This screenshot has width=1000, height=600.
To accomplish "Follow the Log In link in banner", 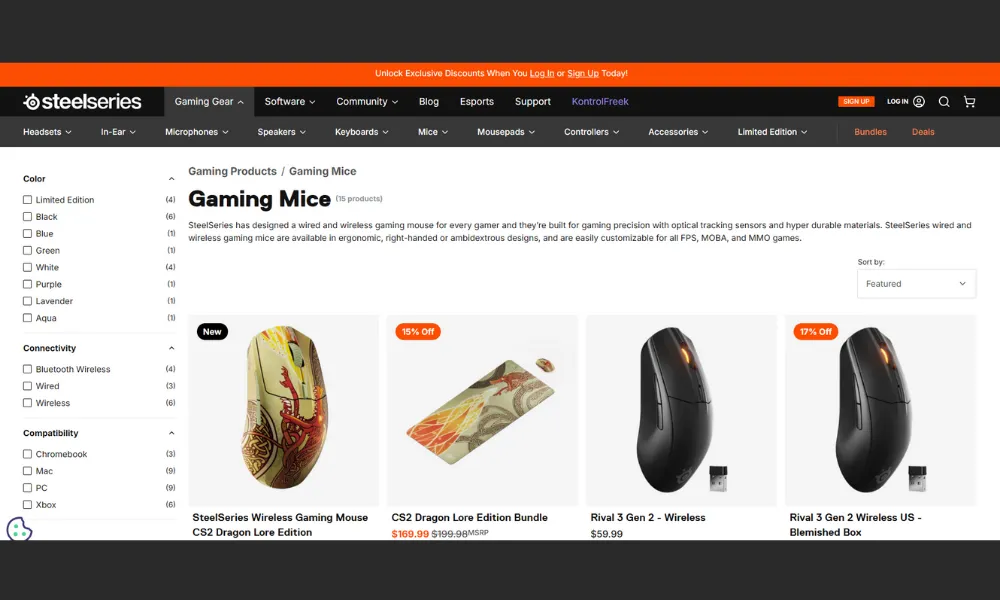I will (x=541, y=73).
